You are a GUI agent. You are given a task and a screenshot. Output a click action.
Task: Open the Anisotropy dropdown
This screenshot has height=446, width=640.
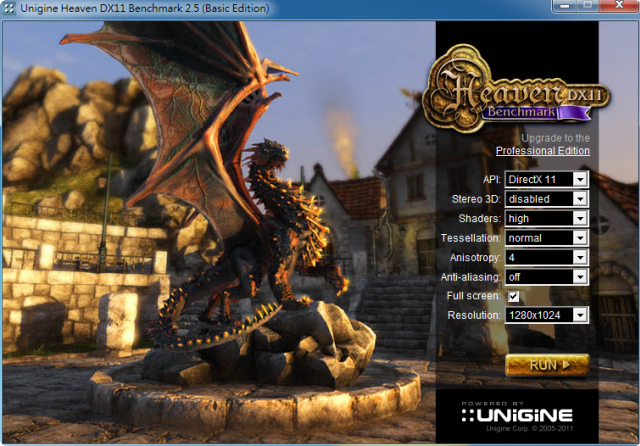[x=547, y=257]
